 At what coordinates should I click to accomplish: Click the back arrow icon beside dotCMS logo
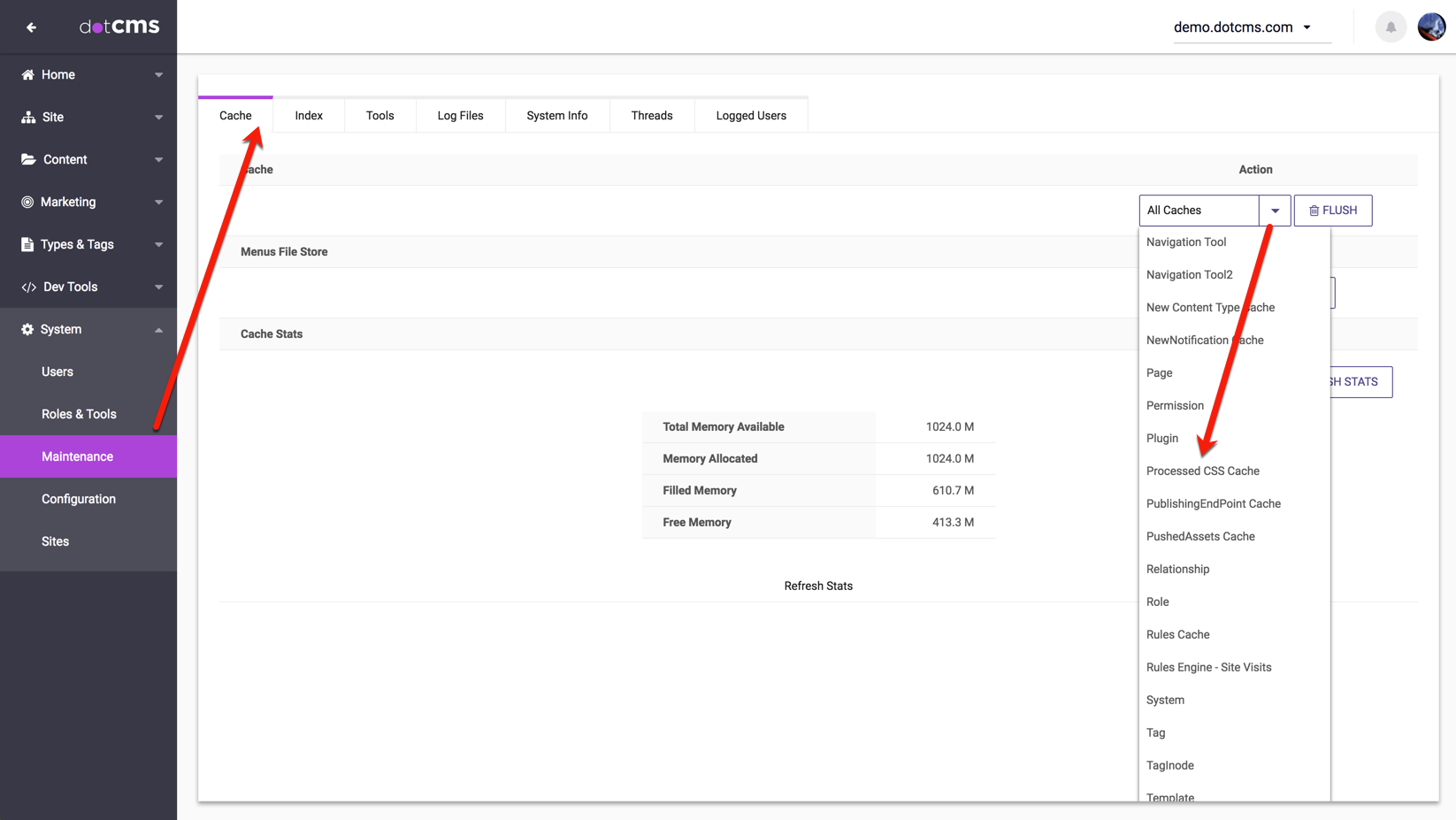(x=31, y=27)
